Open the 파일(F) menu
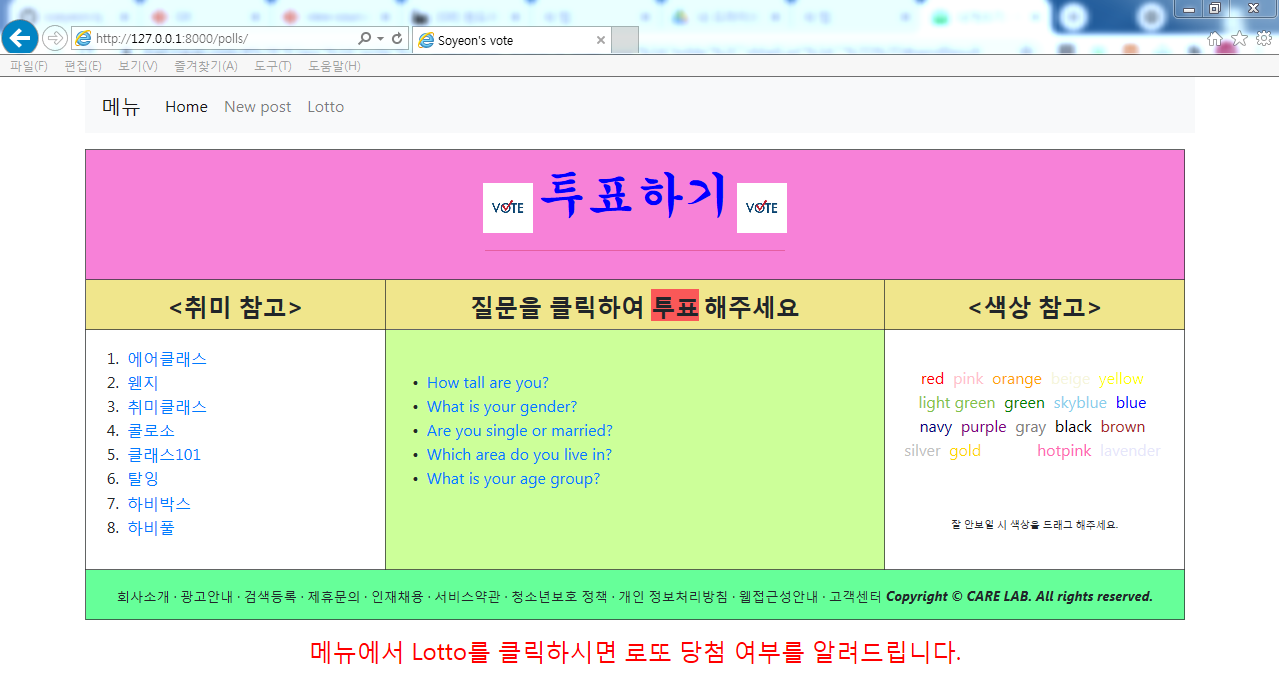This screenshot has width=1279, height=680. [29, 64]
